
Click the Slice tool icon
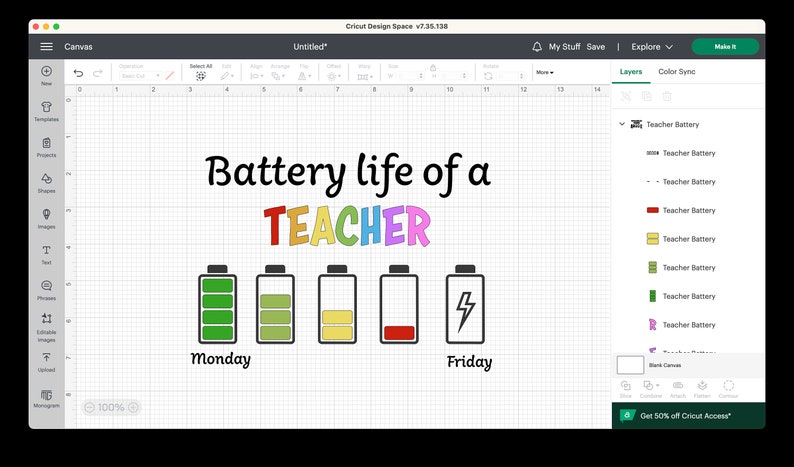click(x=625, y=385)
